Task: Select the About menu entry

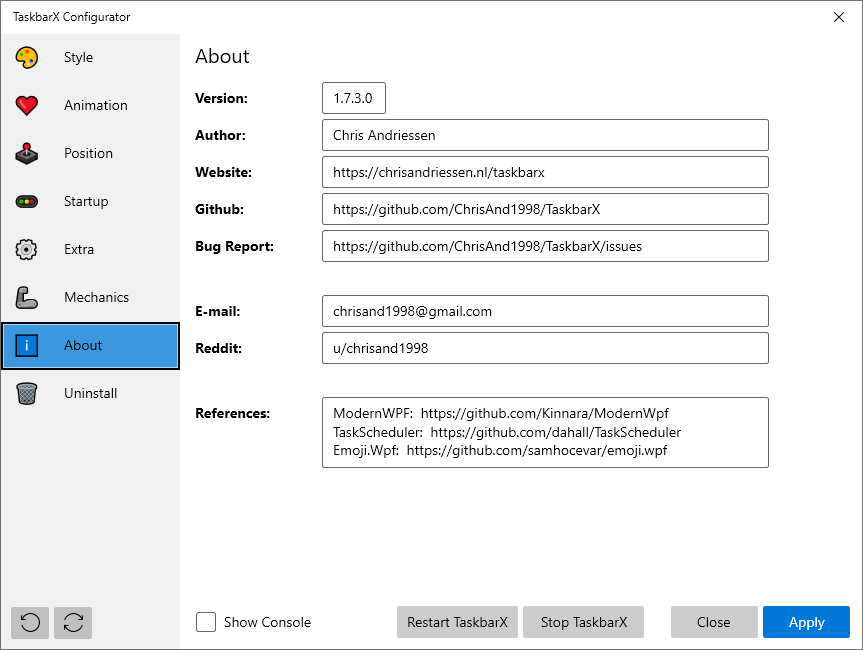Action: (90, 346)
